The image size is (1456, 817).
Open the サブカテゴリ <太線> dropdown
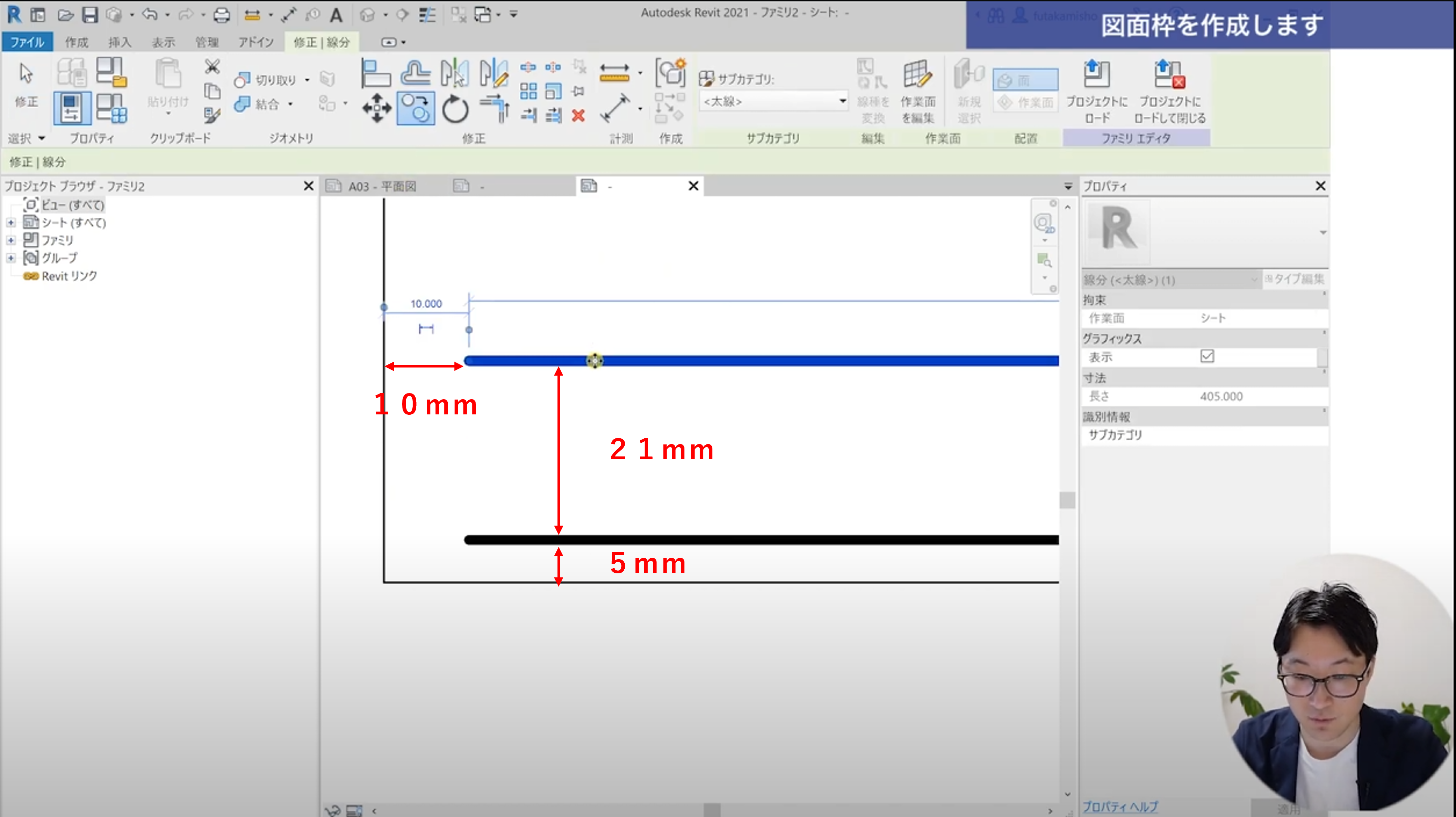[x=842, y=101]
